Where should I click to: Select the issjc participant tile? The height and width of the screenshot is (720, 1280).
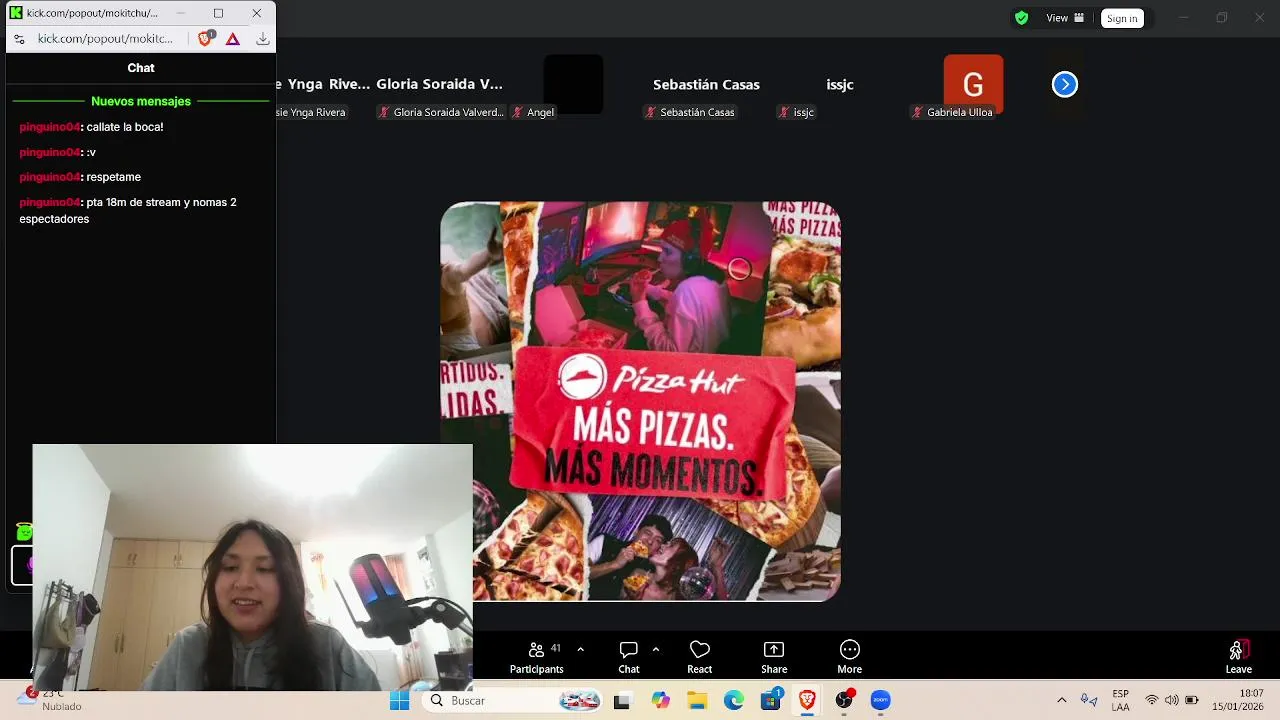click(840, 85)
